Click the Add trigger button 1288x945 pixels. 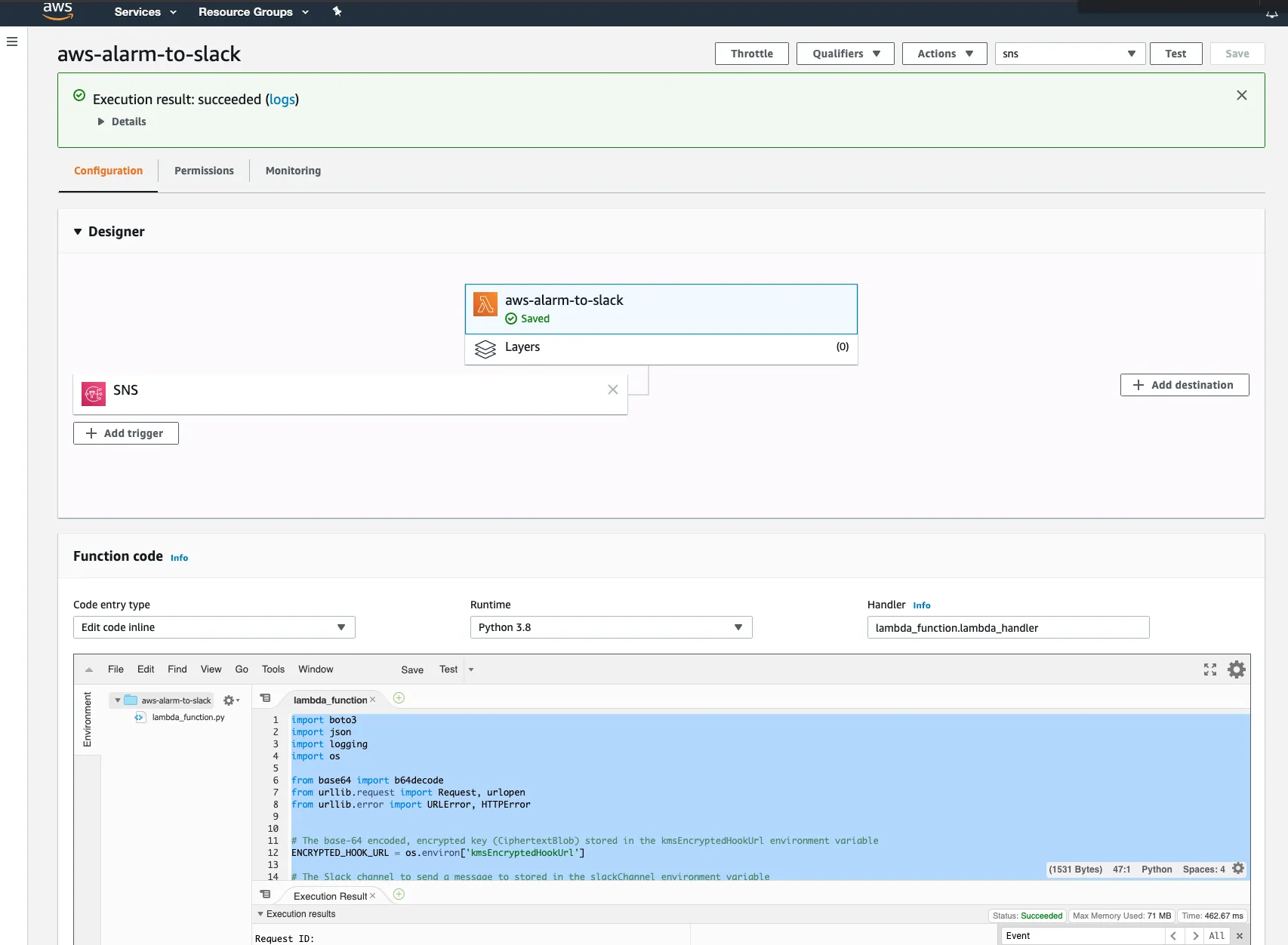click(x=126, y=433)
